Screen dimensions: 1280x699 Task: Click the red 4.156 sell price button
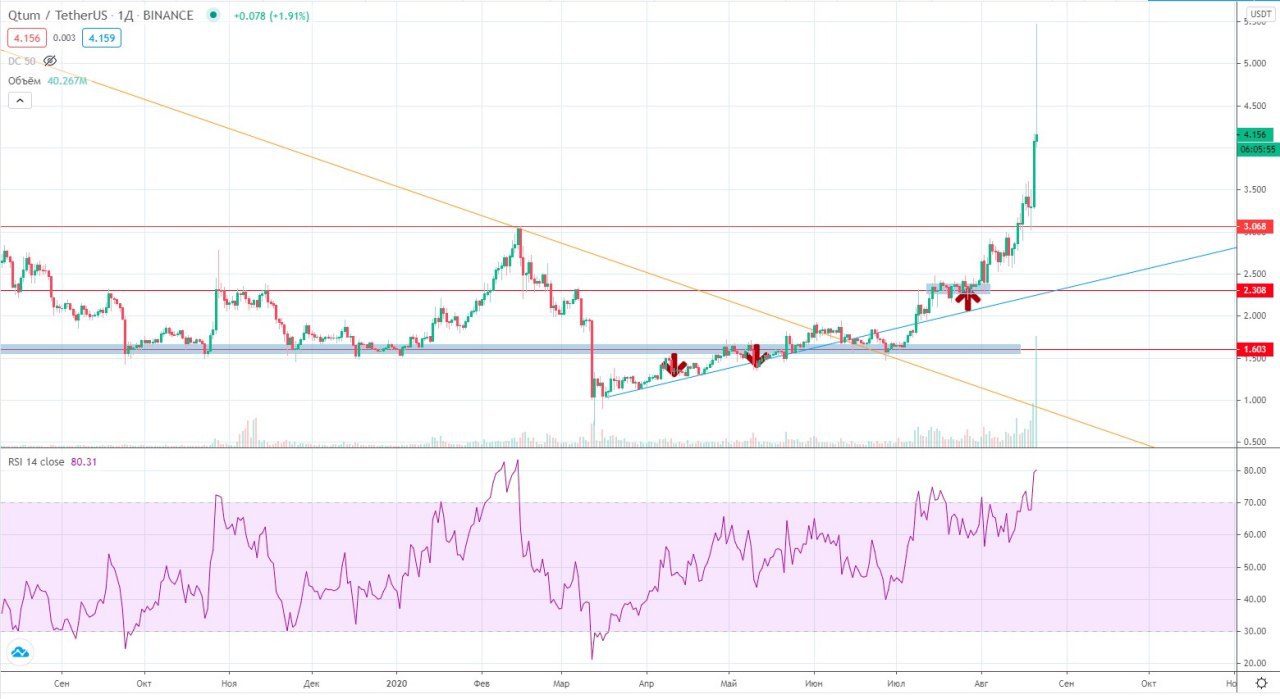(25, 39)
